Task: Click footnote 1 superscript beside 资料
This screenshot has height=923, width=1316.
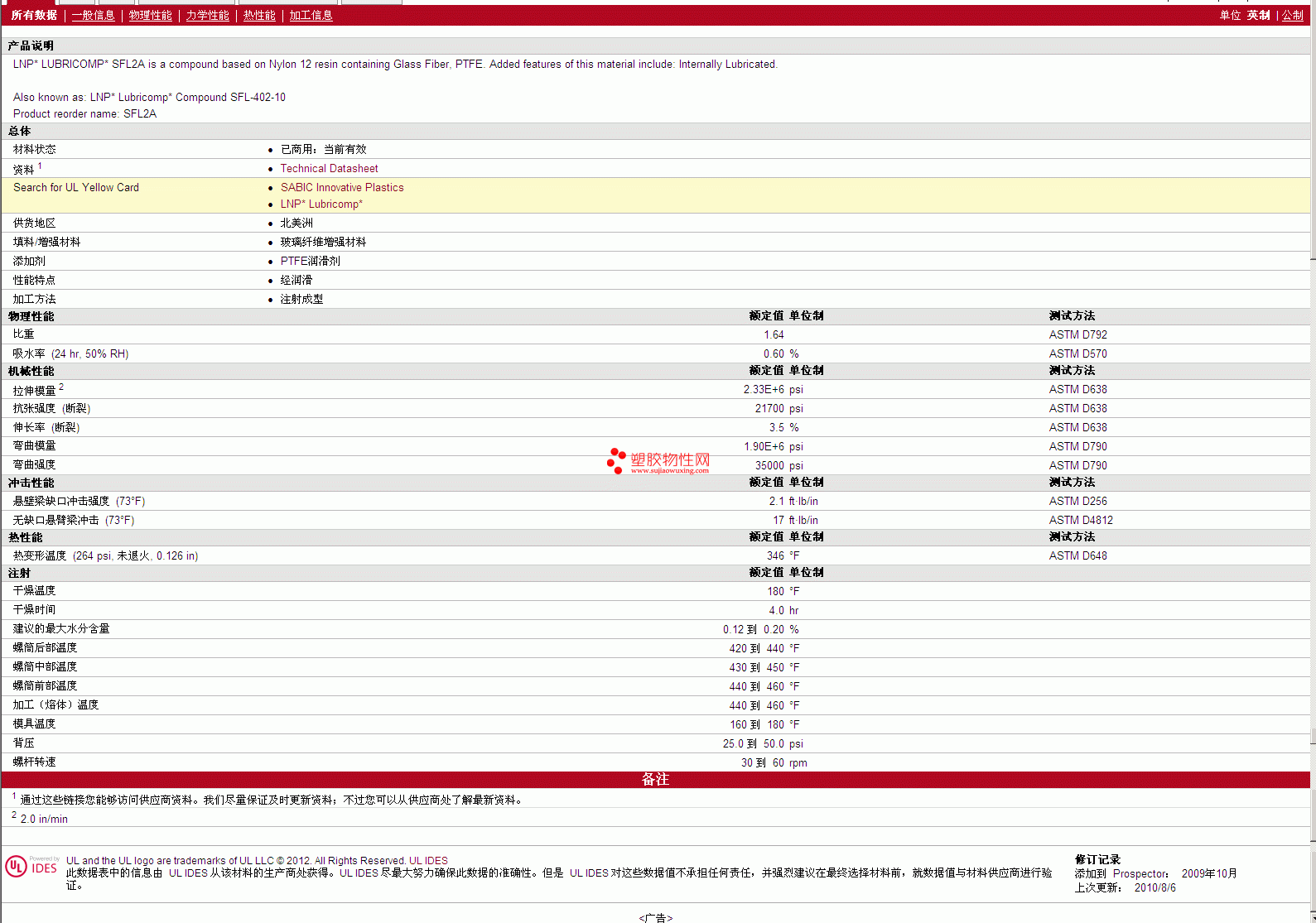Action: coord(40,166)
